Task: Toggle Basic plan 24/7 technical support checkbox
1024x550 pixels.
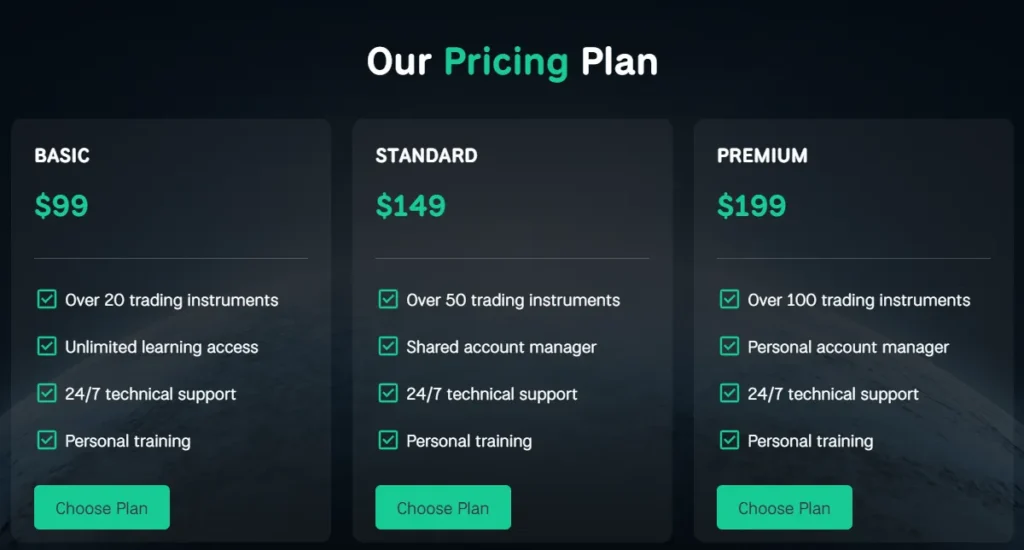Action: pyautogui.click(x=47, y=393)
